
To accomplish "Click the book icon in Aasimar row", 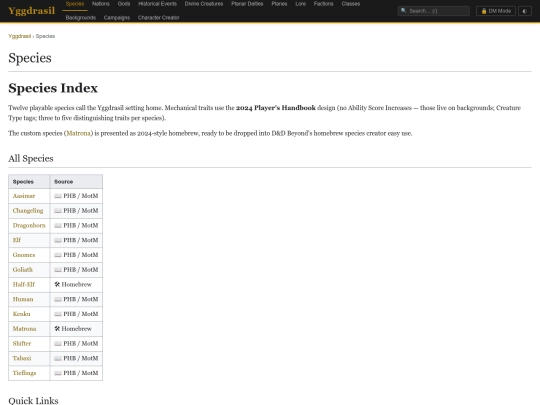I will 58,196.
